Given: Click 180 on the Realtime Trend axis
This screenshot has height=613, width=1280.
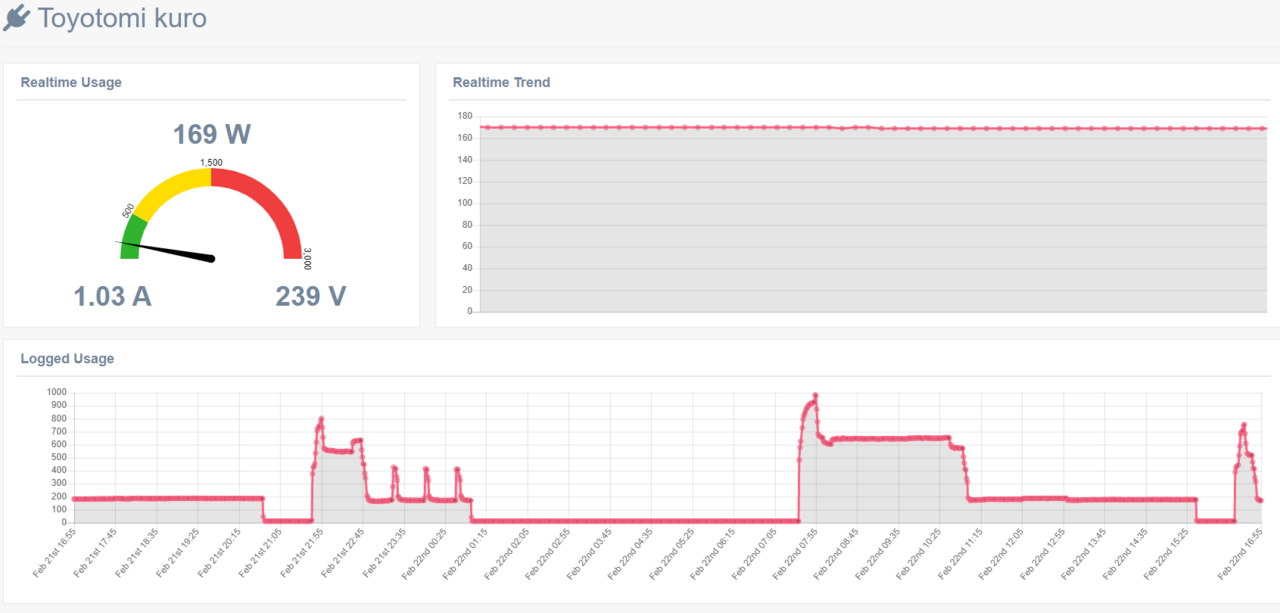Looking at the screenshot, I should [x=464, y=116].
